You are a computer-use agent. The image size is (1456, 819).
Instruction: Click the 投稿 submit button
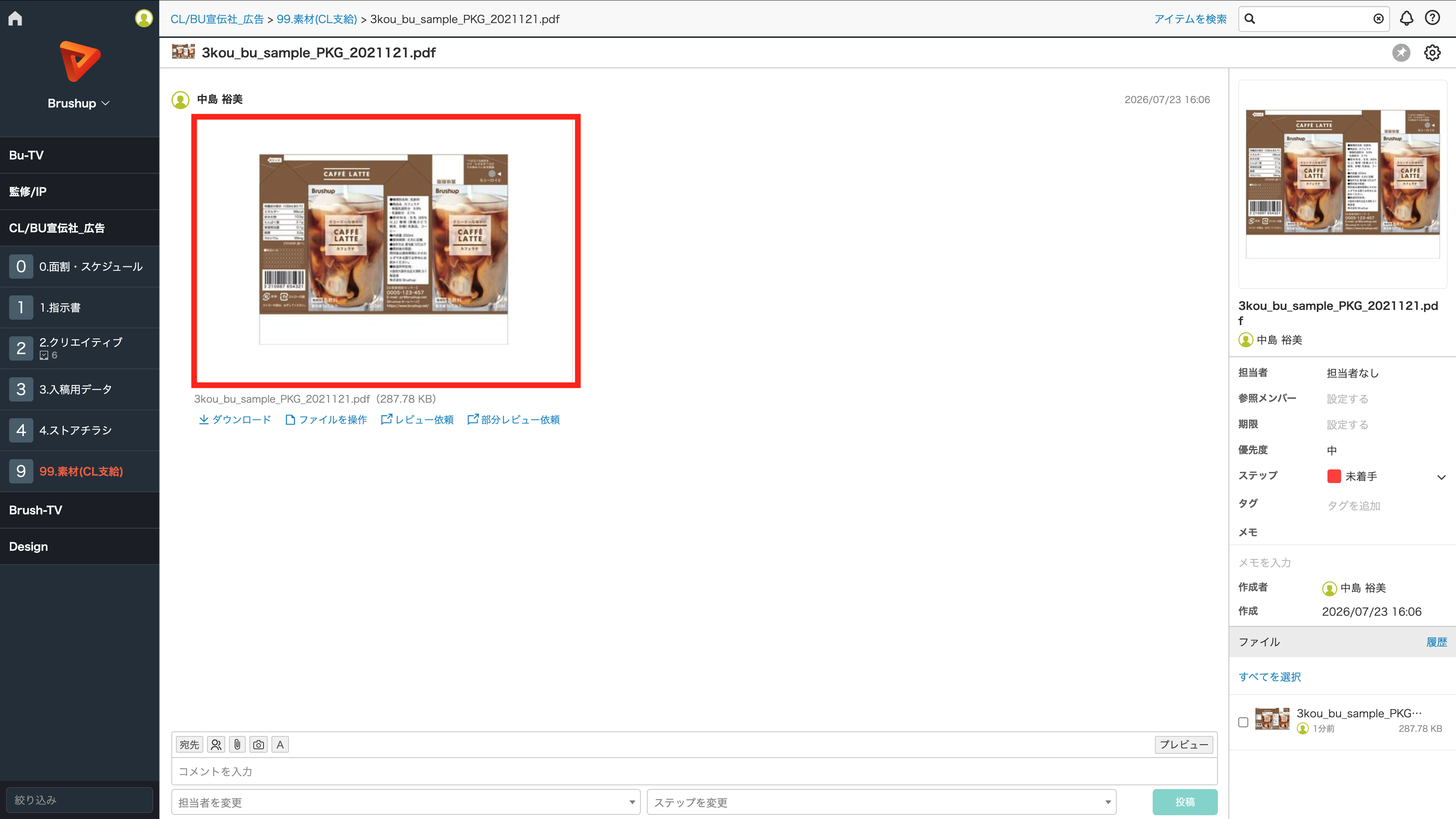tap(1185, 802)
